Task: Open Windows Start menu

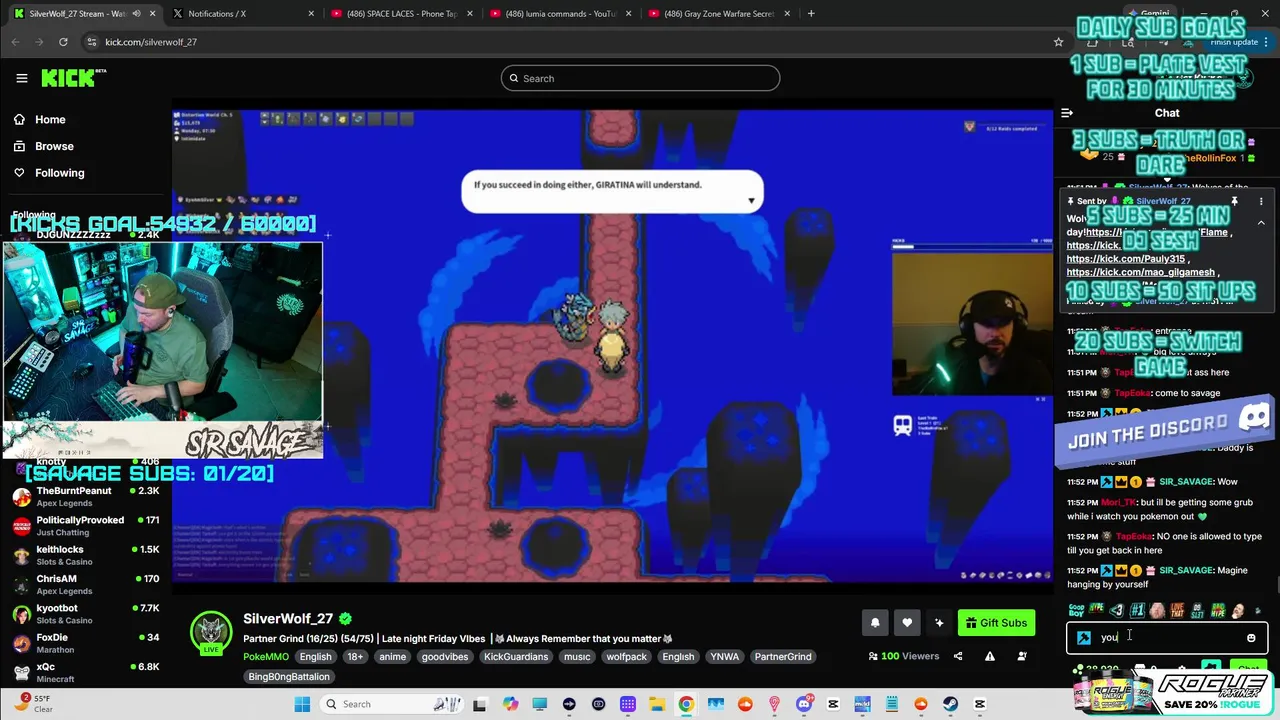Action: tap(303, 704)
